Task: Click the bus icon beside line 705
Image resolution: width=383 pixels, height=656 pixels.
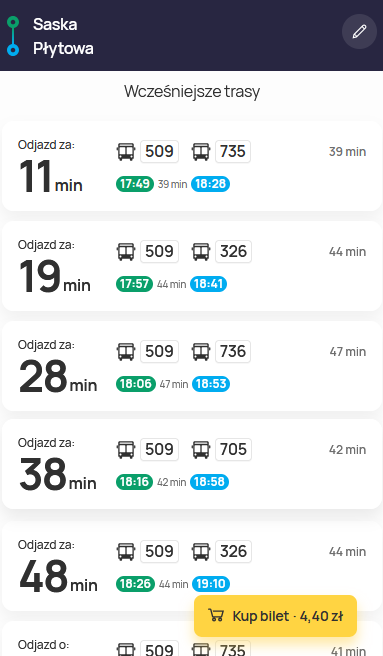Action: pos(201,449)
